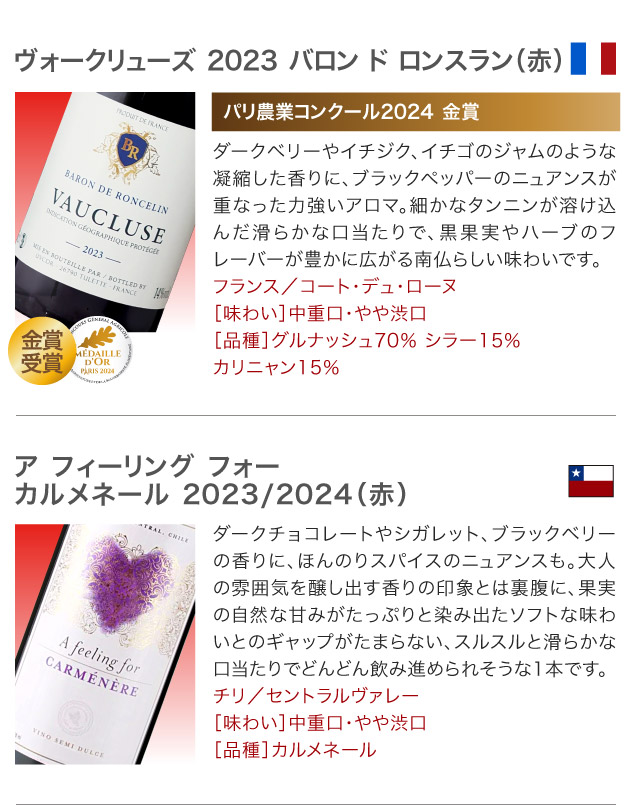Click the グルナッシュ70% grape variety line
The height and width of the screenshot is (806, 630).
pyautogui.click(x=367, y=340)
